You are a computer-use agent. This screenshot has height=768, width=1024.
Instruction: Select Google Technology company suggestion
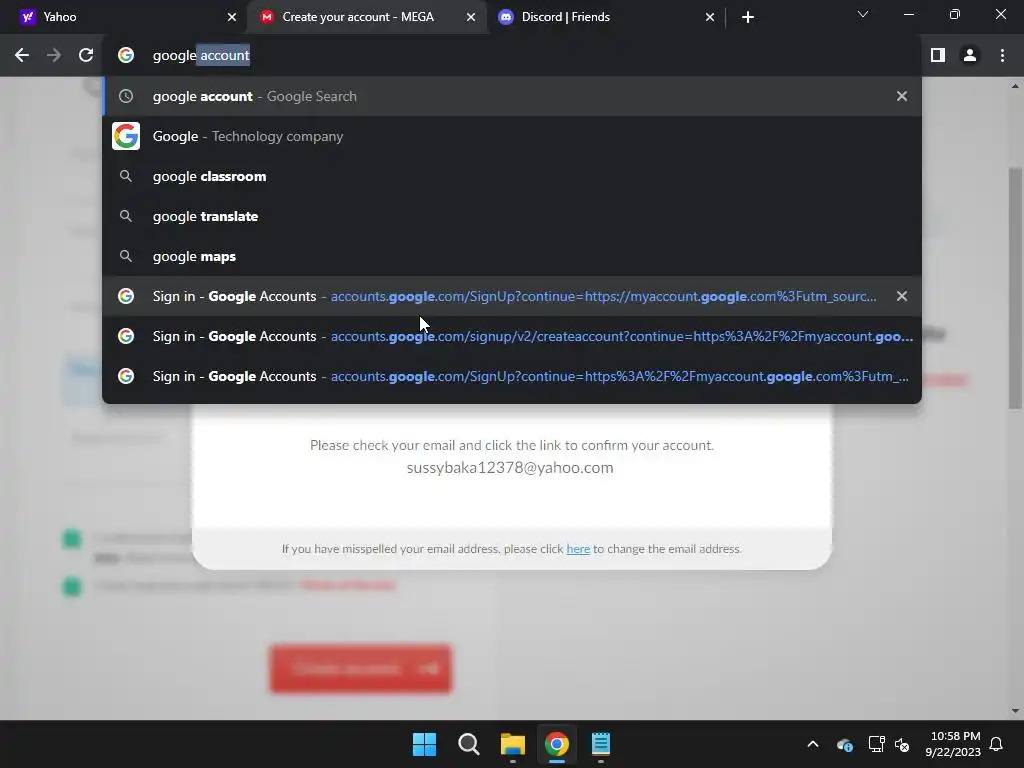click(512, 136)
